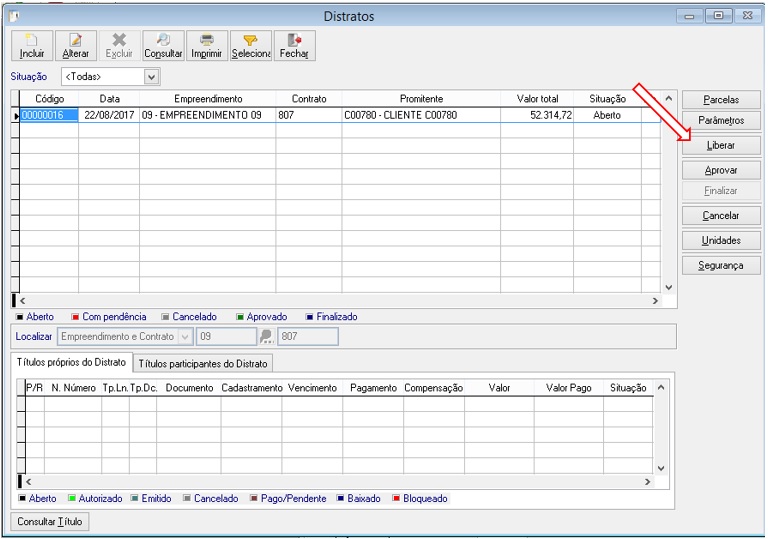
Task: Select the Código cell 00000016
Action: [x=49, y=115]
